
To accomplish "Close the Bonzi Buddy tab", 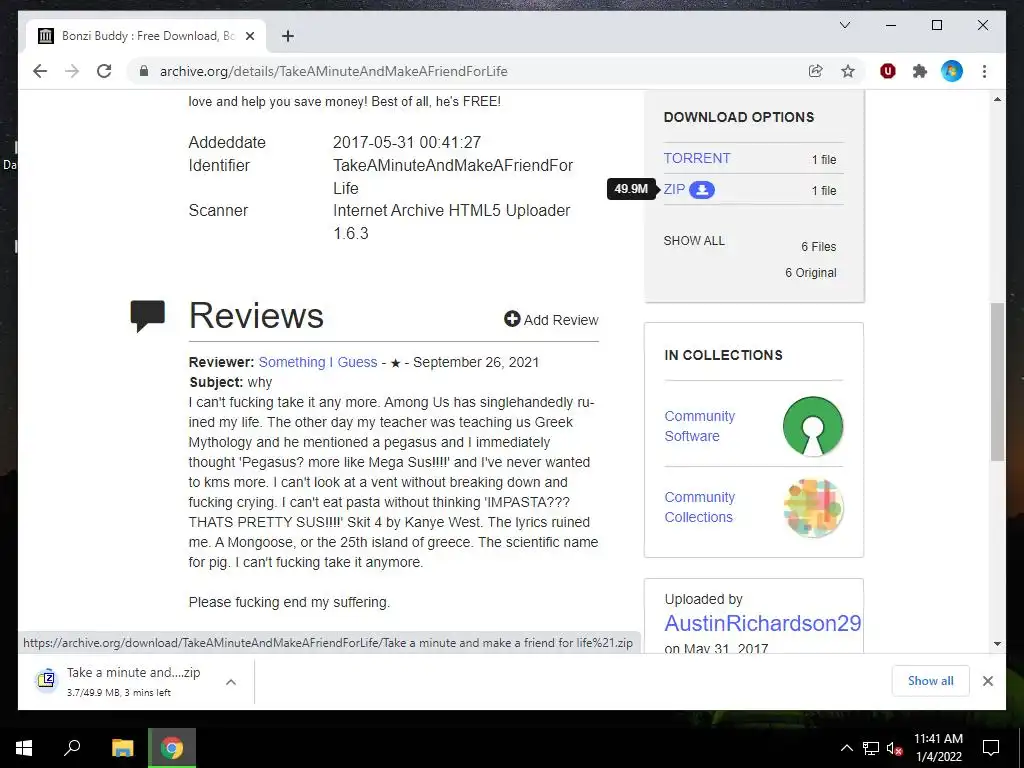I will point(249,36).
